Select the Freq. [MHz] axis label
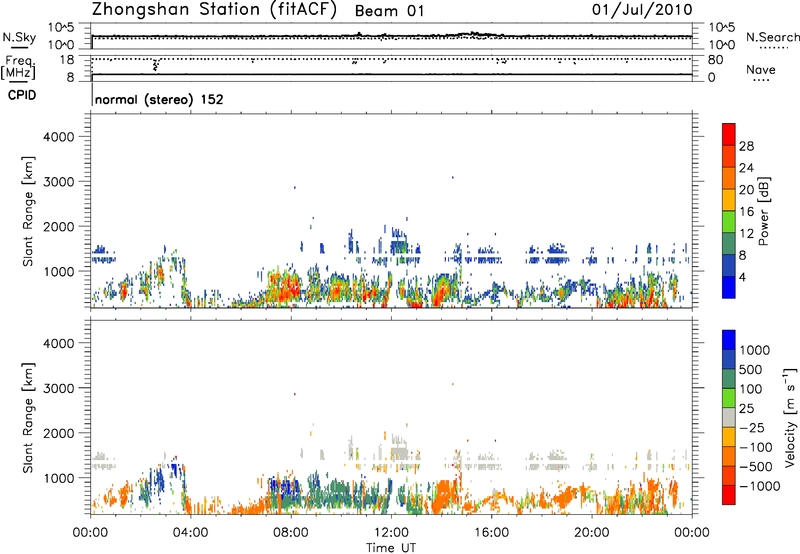Image resolution: width=800 pixels, height=554 pixels. click(x=19, y=68)
